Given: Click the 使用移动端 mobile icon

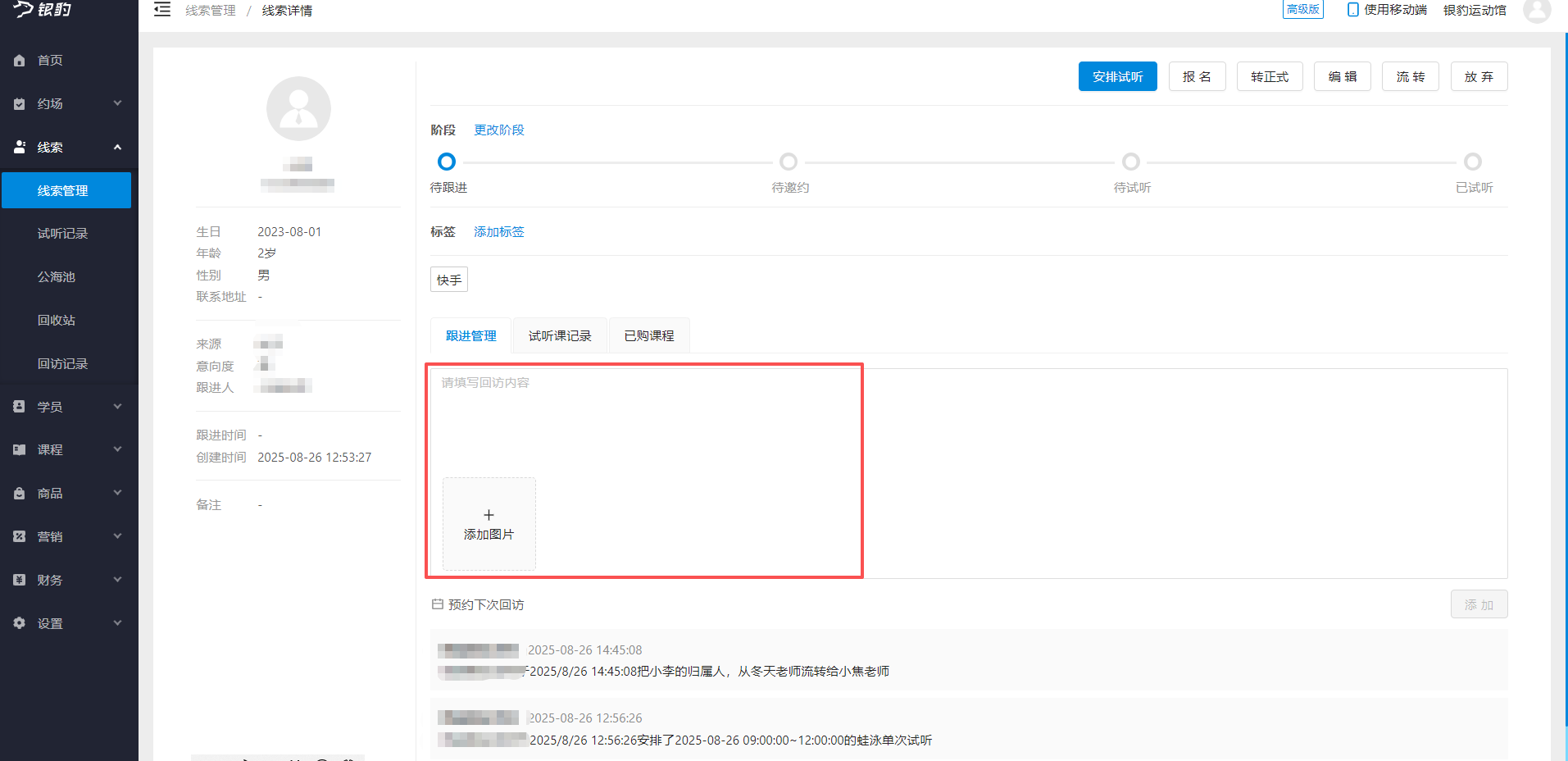Looking at the screenshot, I should [1352, 10].
